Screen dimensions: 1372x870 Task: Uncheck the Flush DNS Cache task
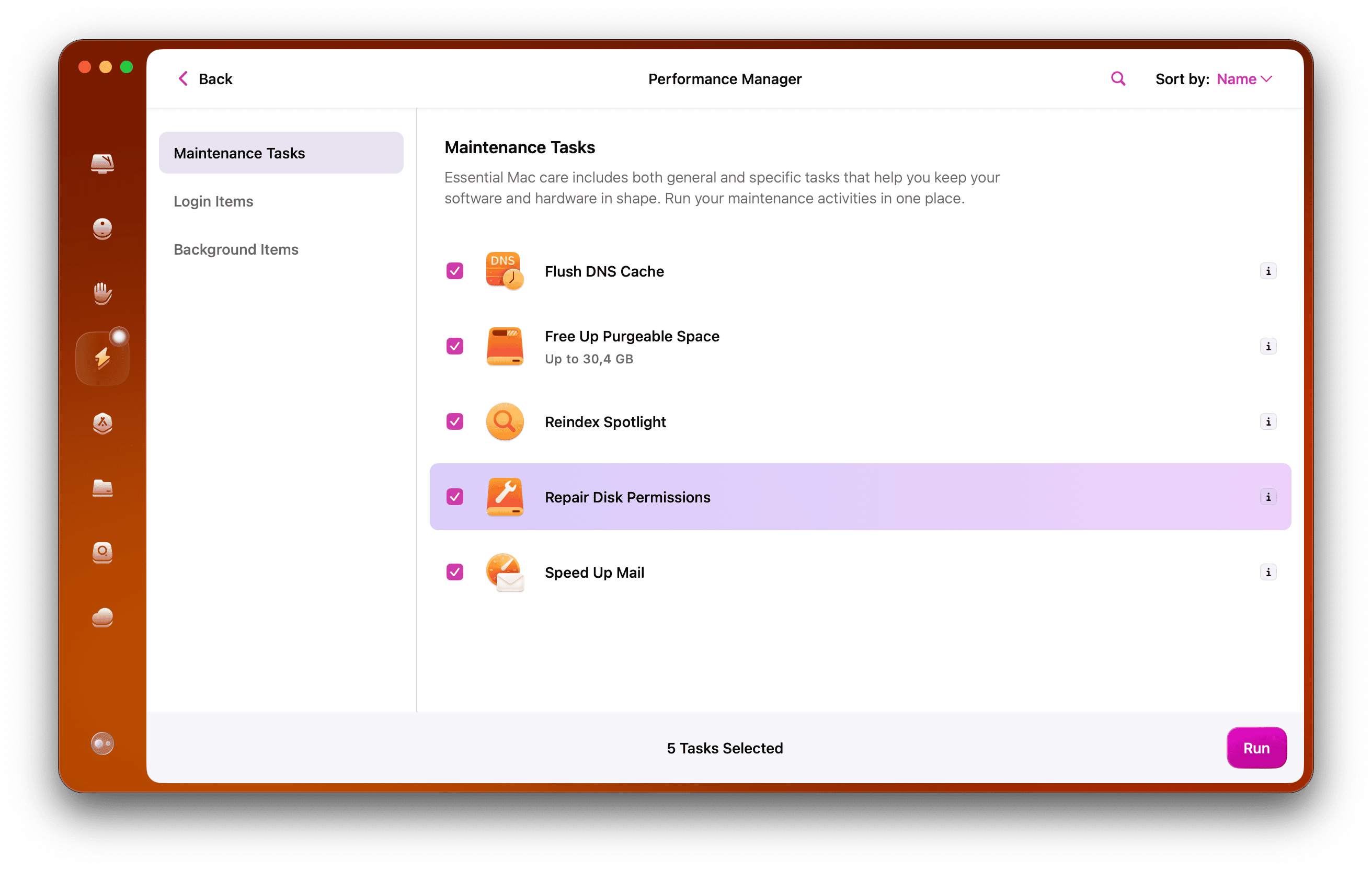454,271
